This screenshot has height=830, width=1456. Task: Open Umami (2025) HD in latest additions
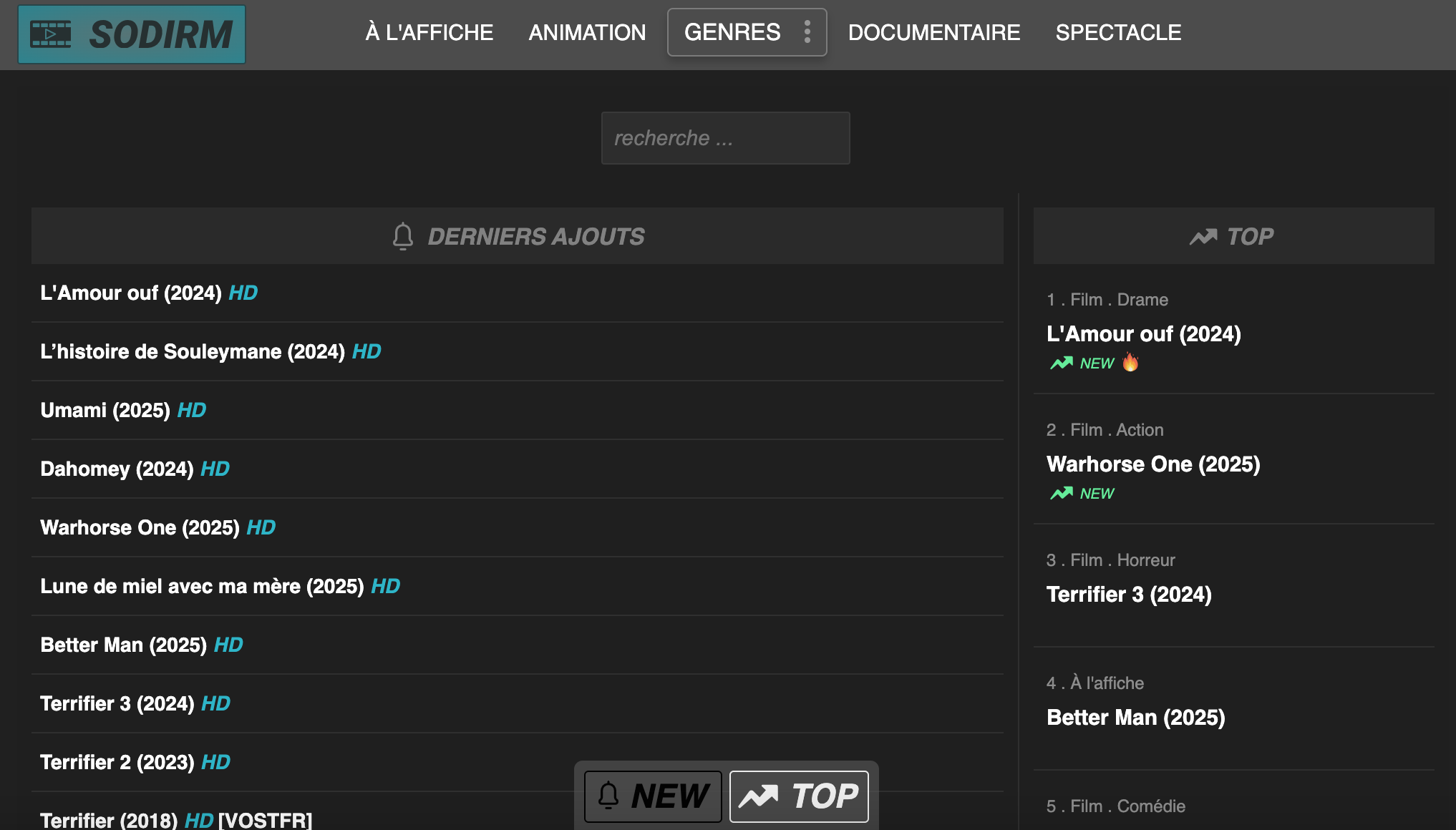(123, 410)
